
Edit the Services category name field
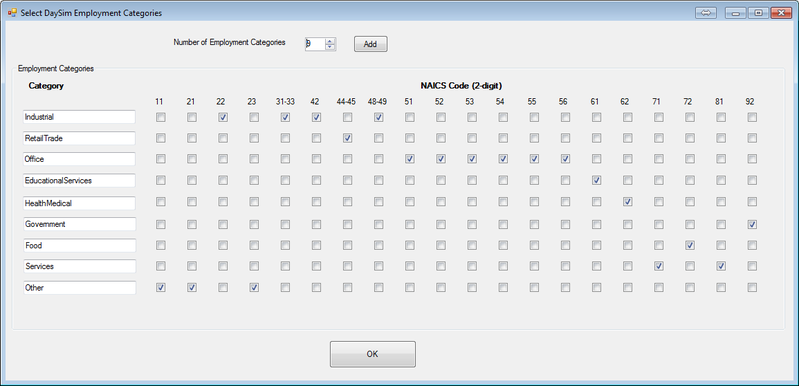79,266
